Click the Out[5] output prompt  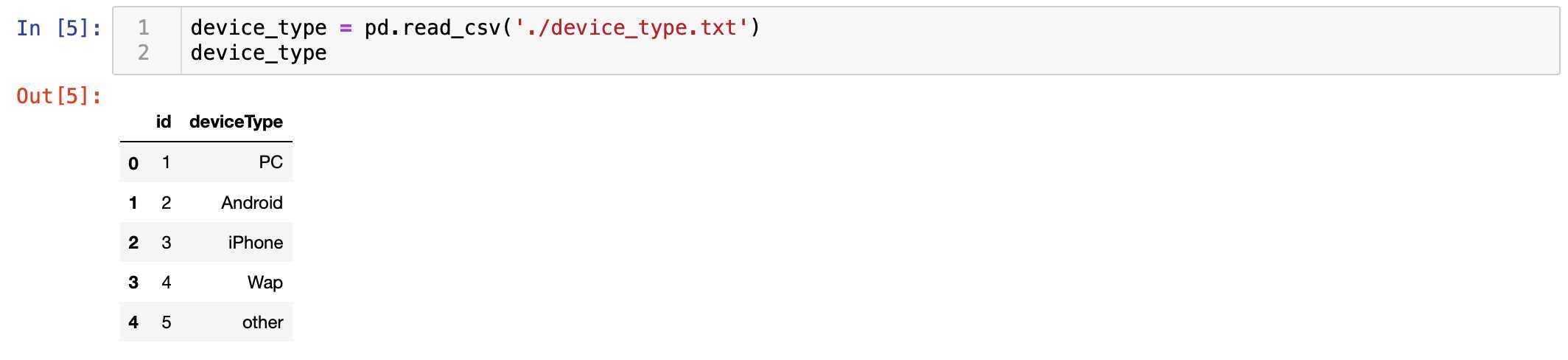click(59, 96)
